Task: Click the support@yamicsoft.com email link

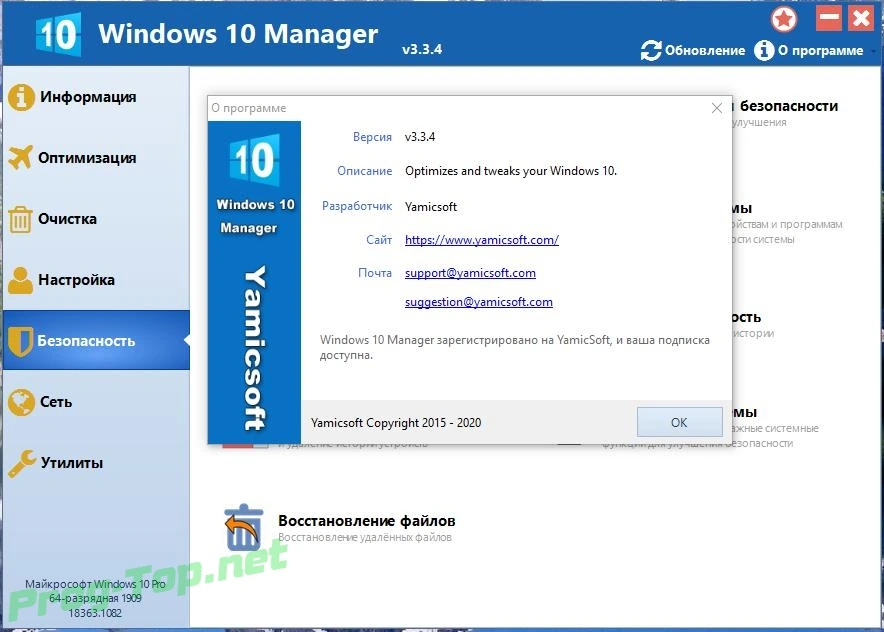Action: click(x=470, y=273)
